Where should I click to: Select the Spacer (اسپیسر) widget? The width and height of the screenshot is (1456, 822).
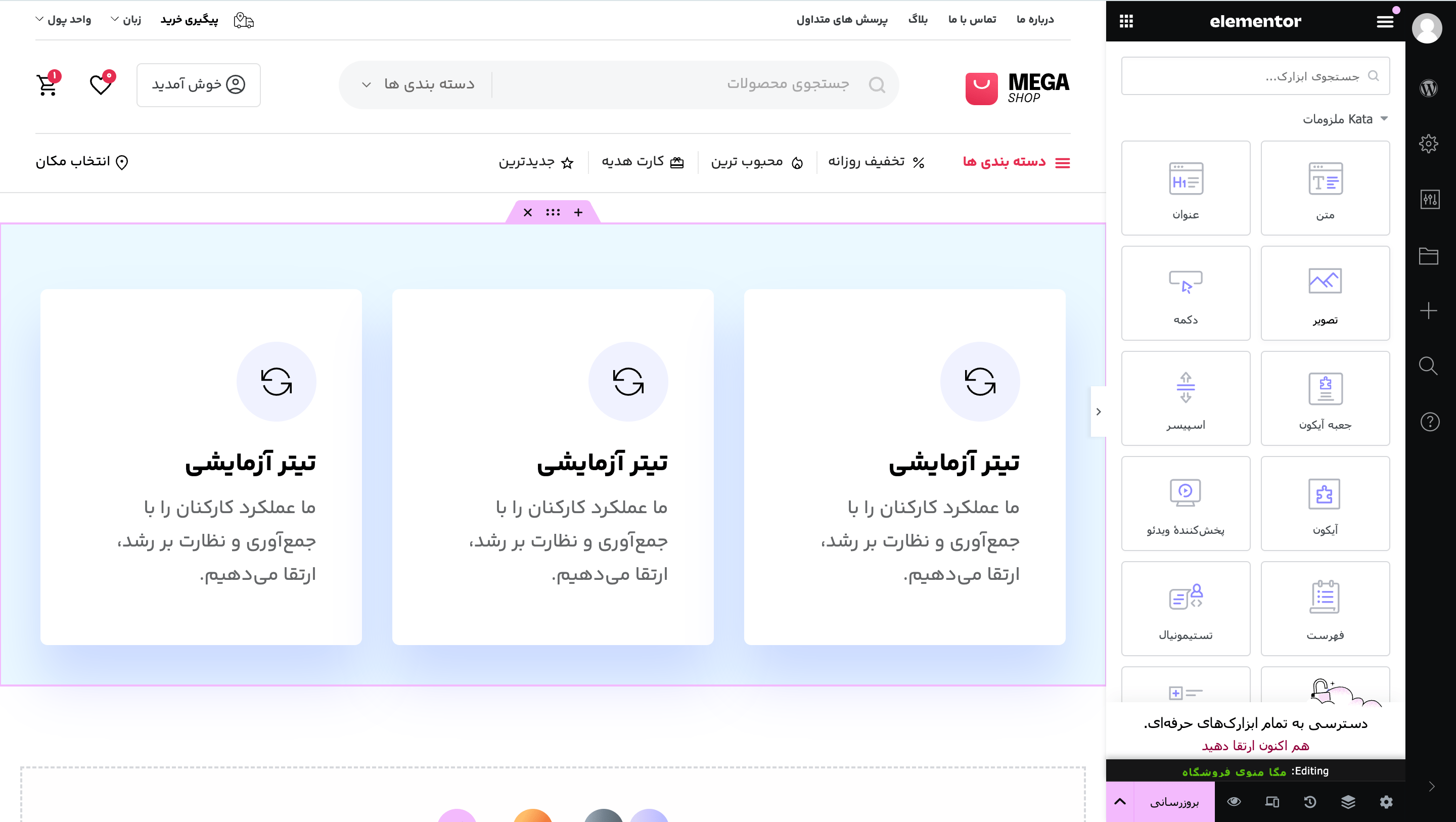tap(1185, 398)
